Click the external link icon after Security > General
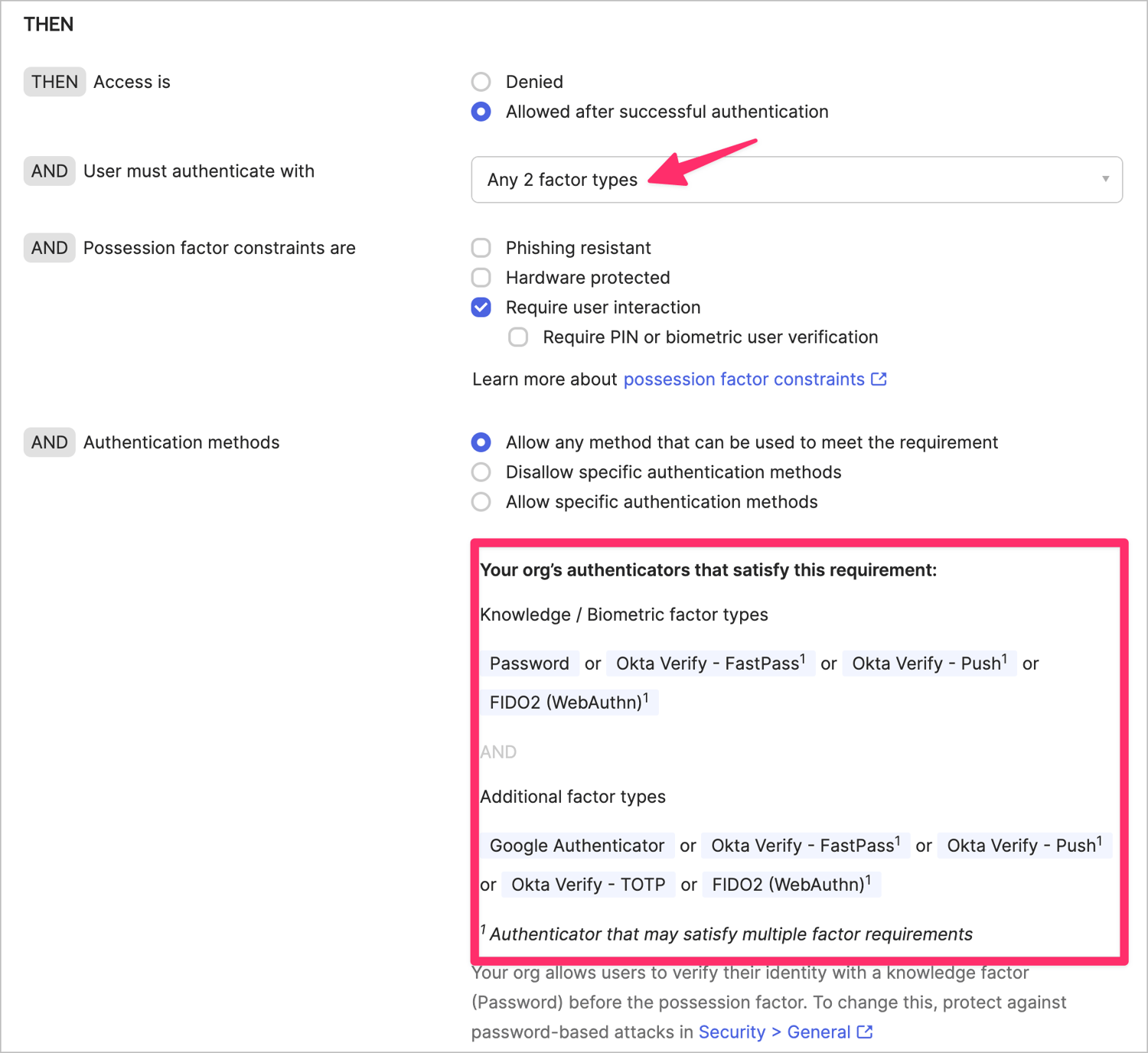Screen dimensions: 1148x1053 click(865, 1032)
